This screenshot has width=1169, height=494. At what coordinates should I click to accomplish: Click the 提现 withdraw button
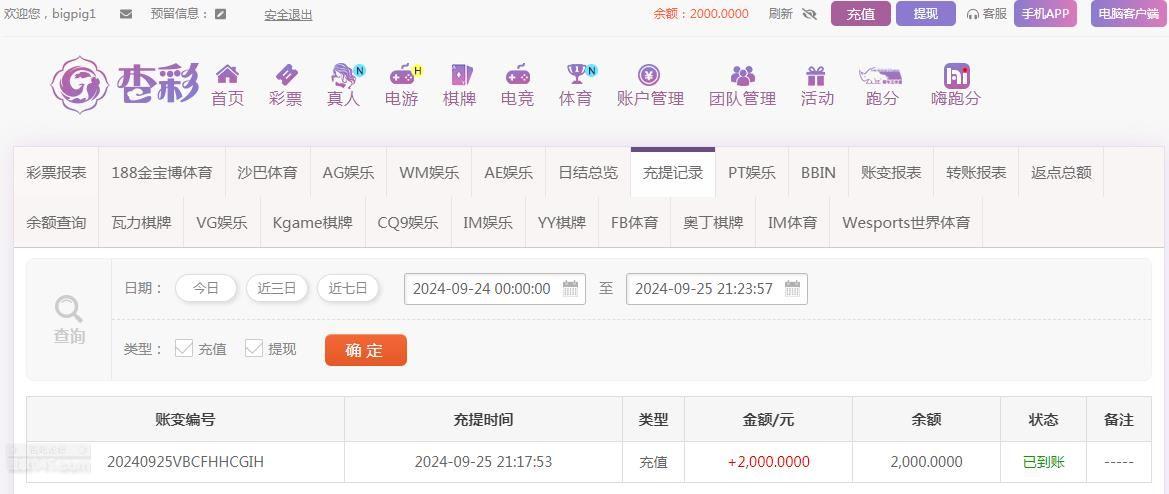click(926, 13)
